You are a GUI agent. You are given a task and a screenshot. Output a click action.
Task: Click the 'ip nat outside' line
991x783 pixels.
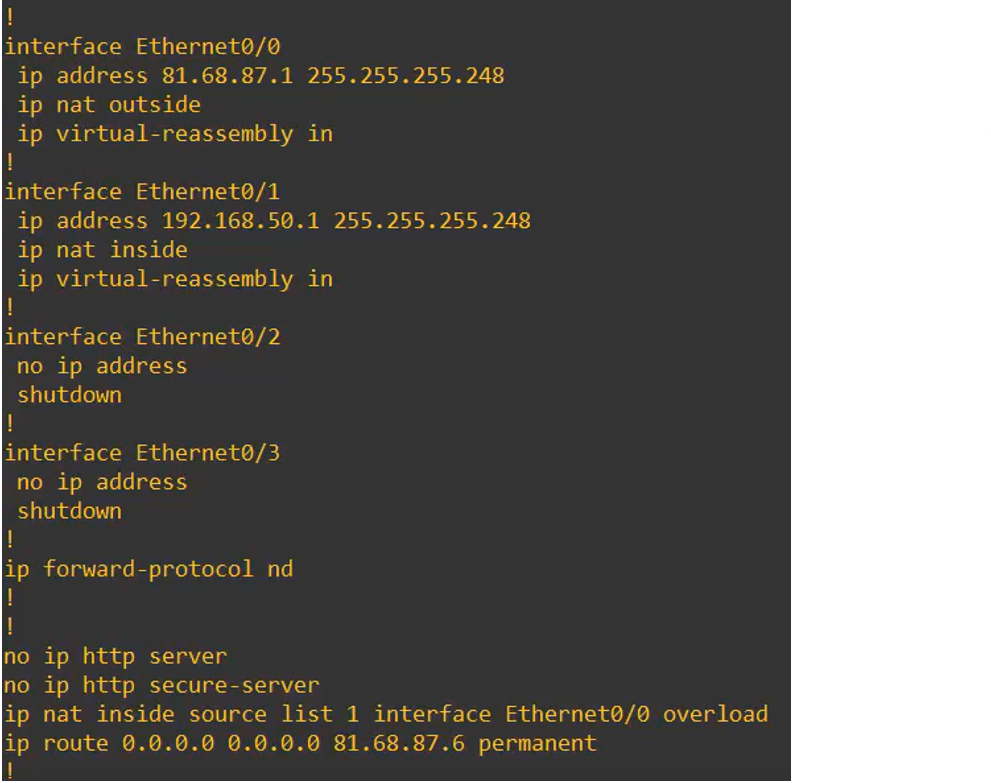coord(109,104)
